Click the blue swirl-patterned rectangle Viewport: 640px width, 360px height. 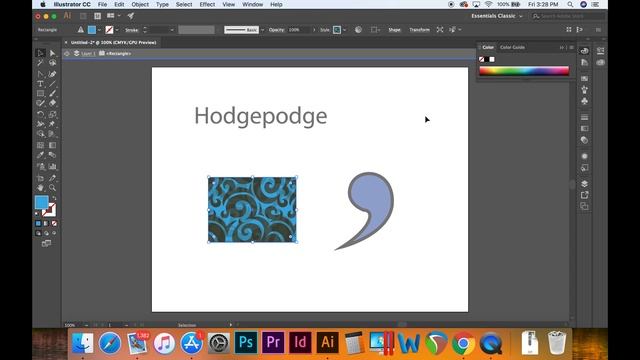(252, 209)
